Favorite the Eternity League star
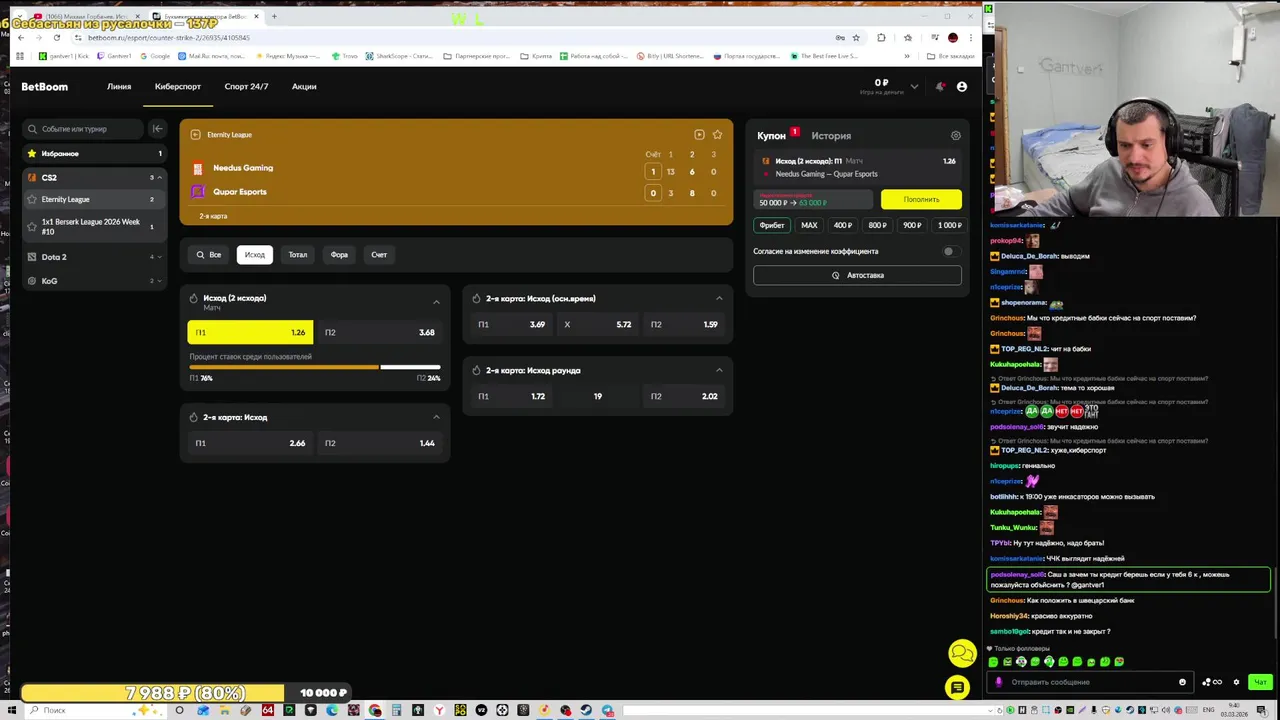Image resolution: width=1280 pixels, height=720 pixels. click(32, 200)
